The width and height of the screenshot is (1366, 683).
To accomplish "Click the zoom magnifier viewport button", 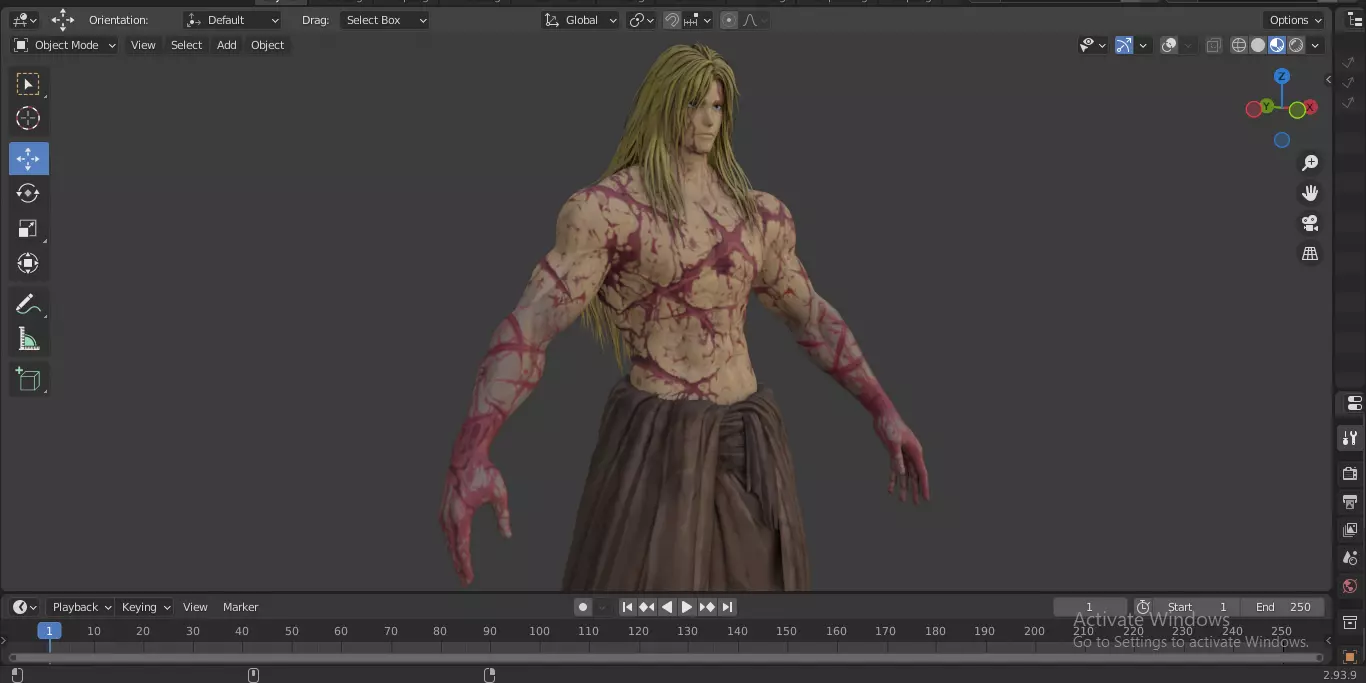I will coord(1310,163).
